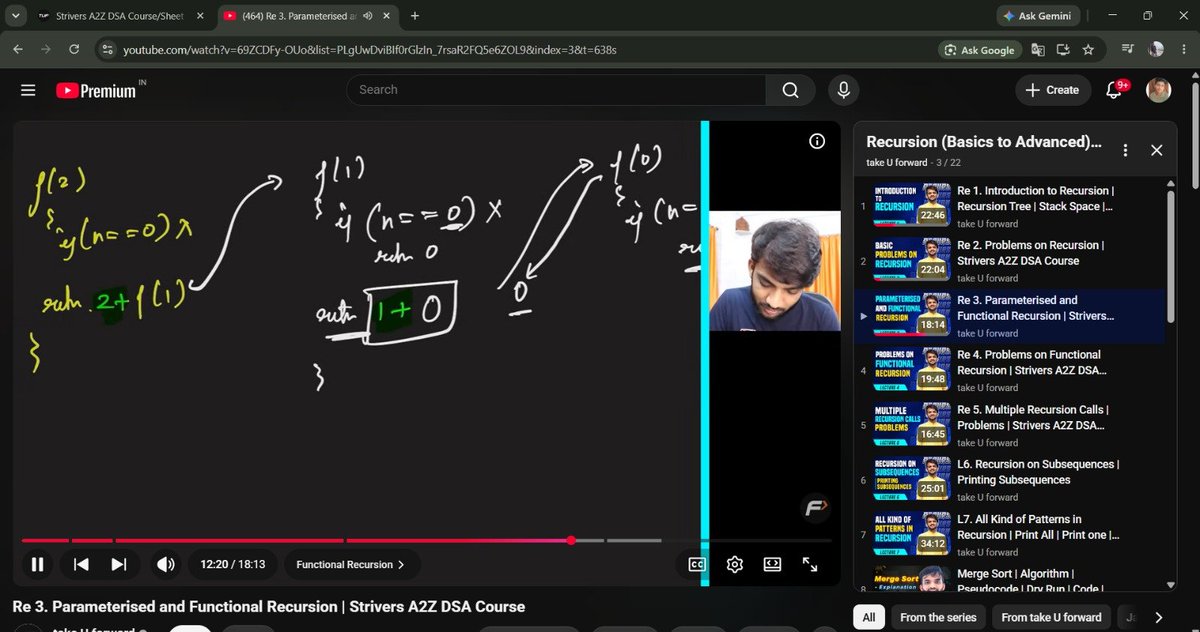The image size is (1200, 632).
Task: Play L6. Recursion on Subsequences video
Action: click(x=1010, y=479)
